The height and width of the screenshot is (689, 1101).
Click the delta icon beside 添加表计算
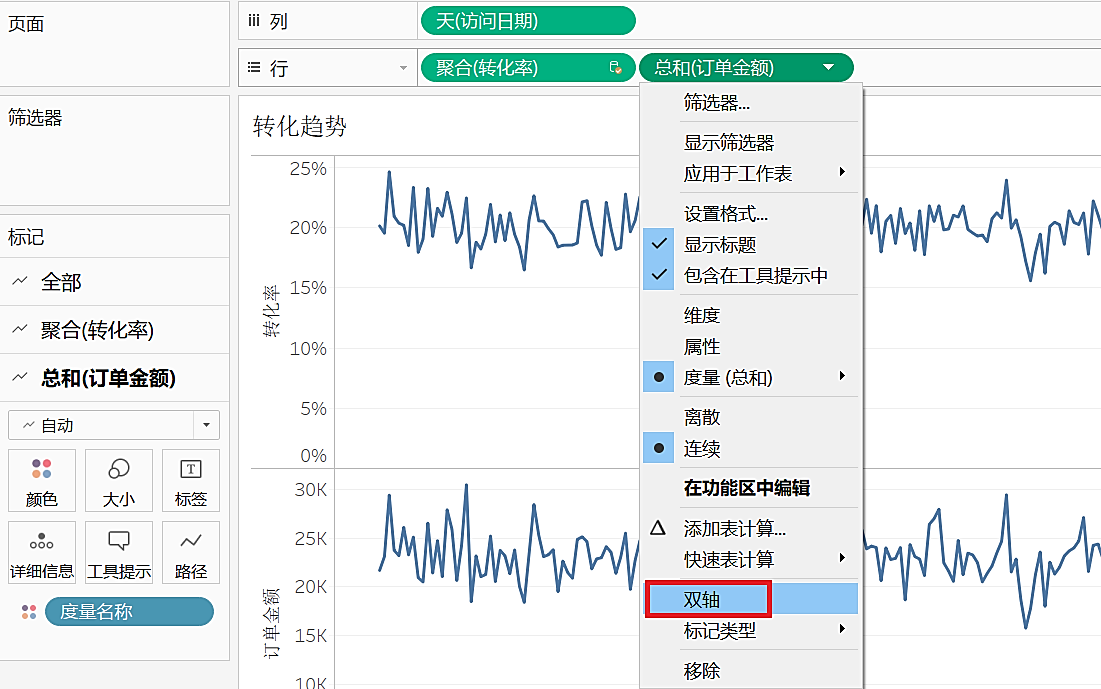click(658, 527)
